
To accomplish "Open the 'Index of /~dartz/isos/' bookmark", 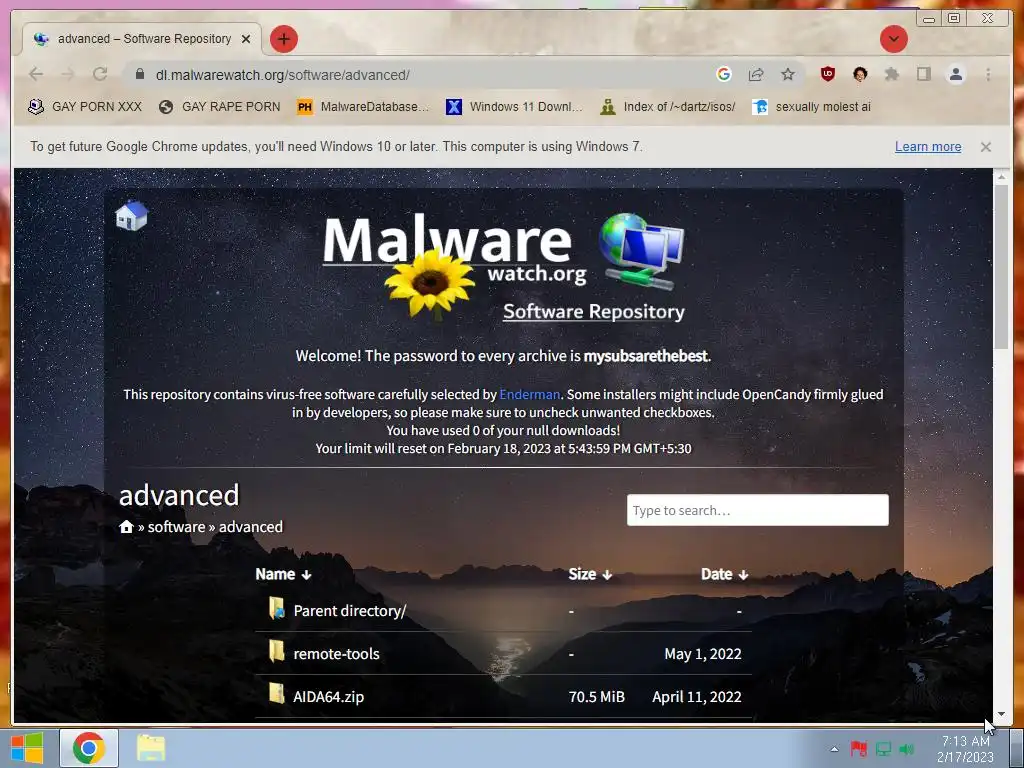I will click(667, 106).
